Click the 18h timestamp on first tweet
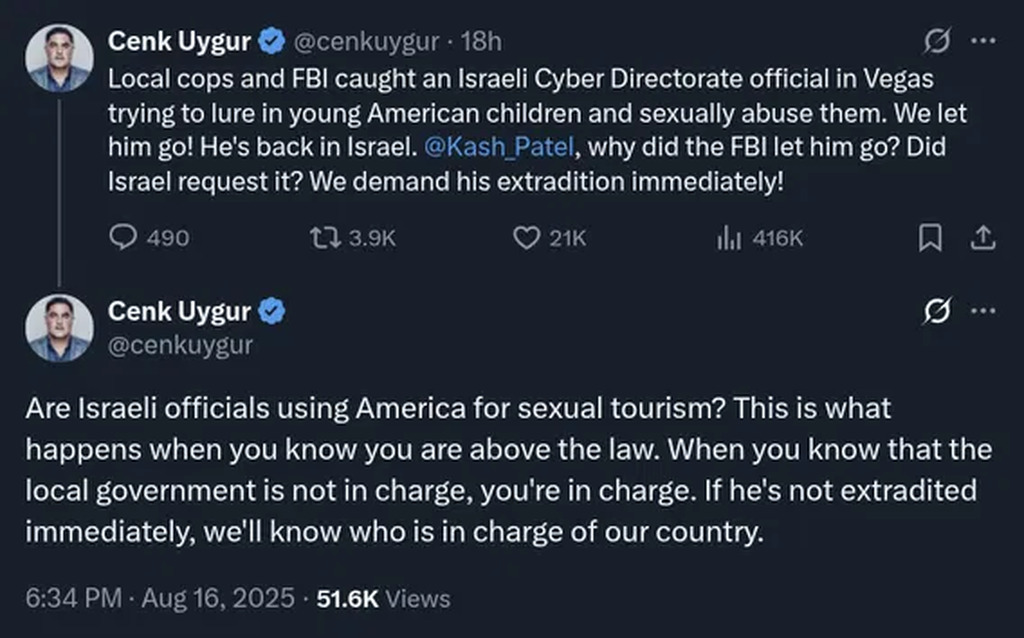The image size is (1024, 638). pos(484,42)
